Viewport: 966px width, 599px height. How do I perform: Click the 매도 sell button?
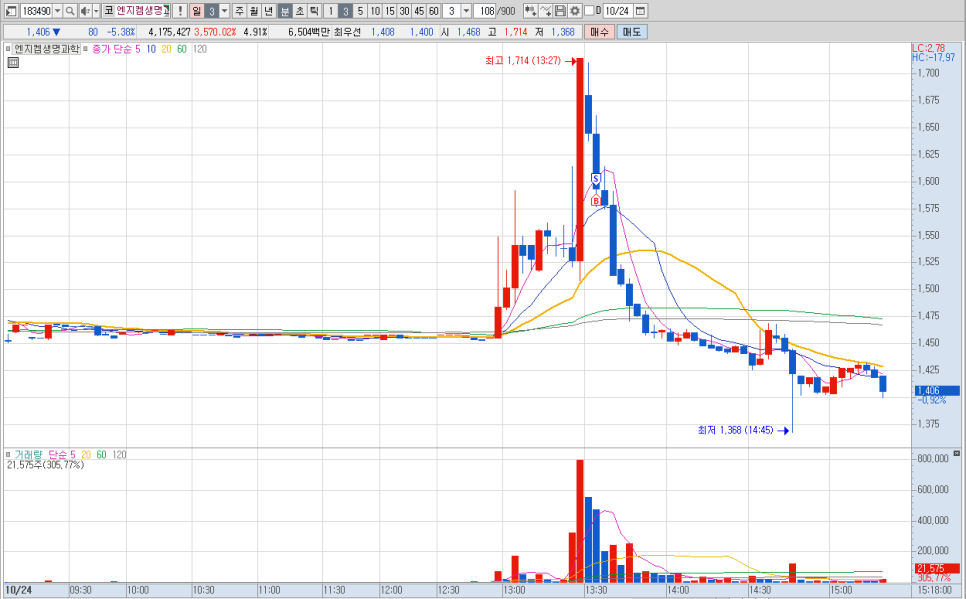click(632, 32)
